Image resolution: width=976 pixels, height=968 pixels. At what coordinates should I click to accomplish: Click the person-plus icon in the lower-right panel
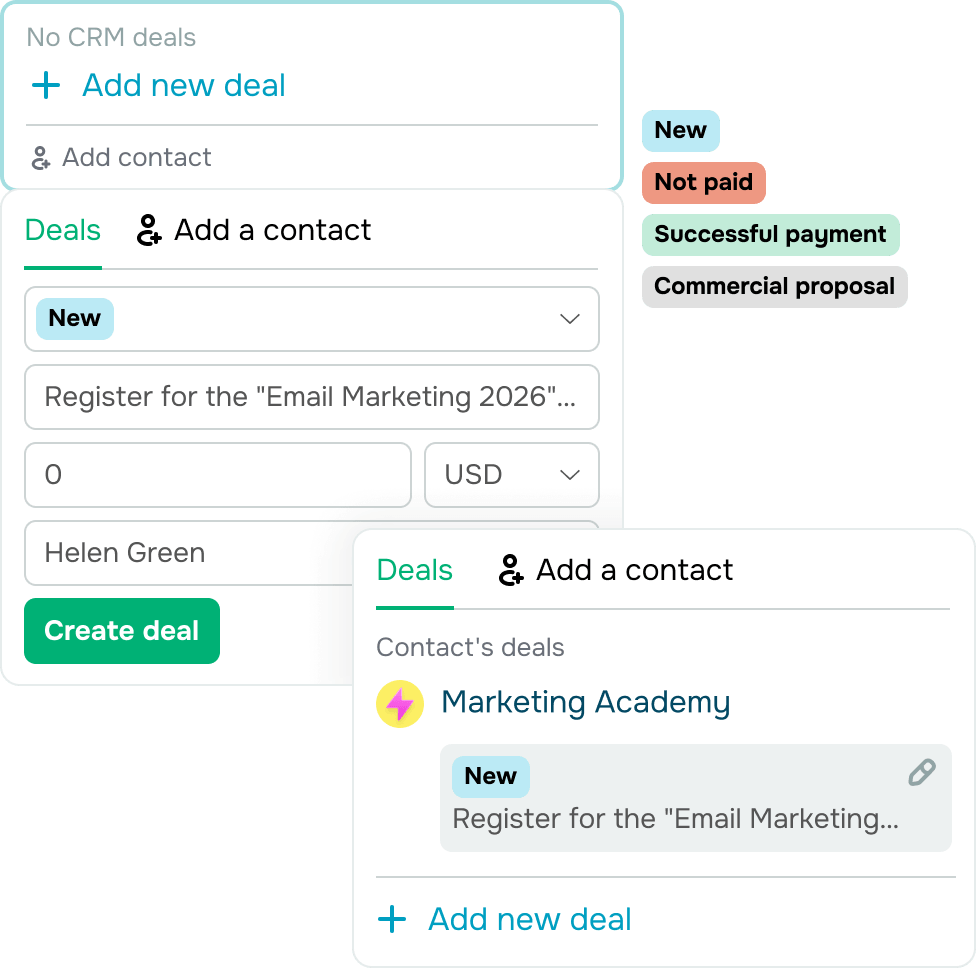[x=511, y=571]
